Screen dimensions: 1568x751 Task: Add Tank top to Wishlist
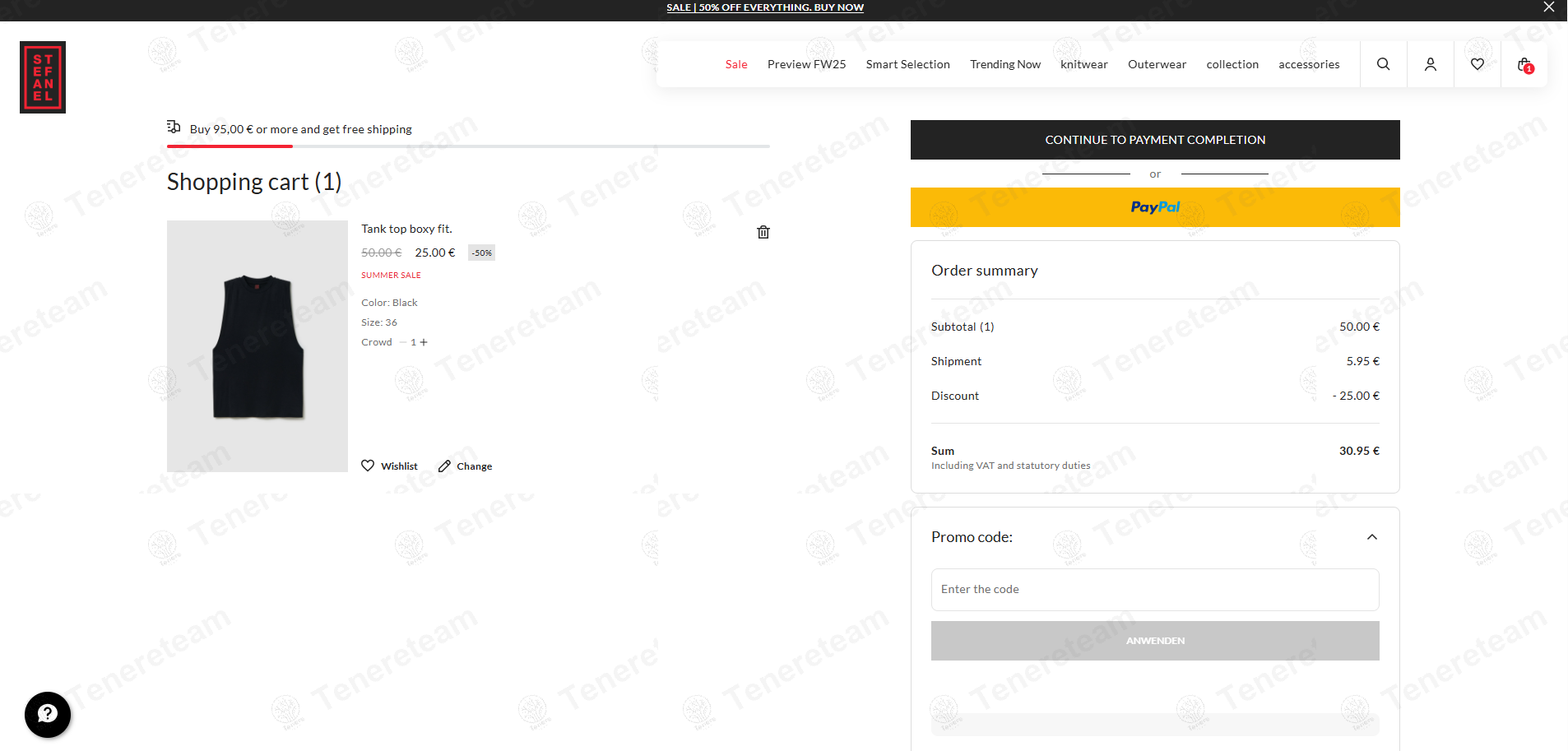tap(389, 466)
